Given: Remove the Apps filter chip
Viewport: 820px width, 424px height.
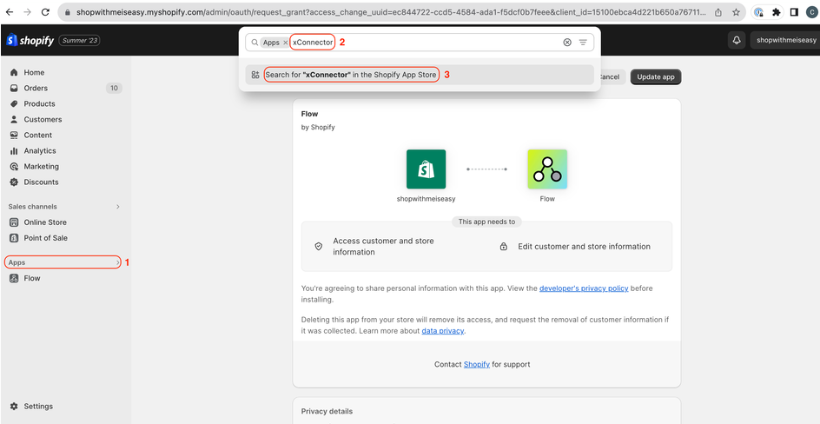Looking at the screenshot, I should [x=285, y=43].
